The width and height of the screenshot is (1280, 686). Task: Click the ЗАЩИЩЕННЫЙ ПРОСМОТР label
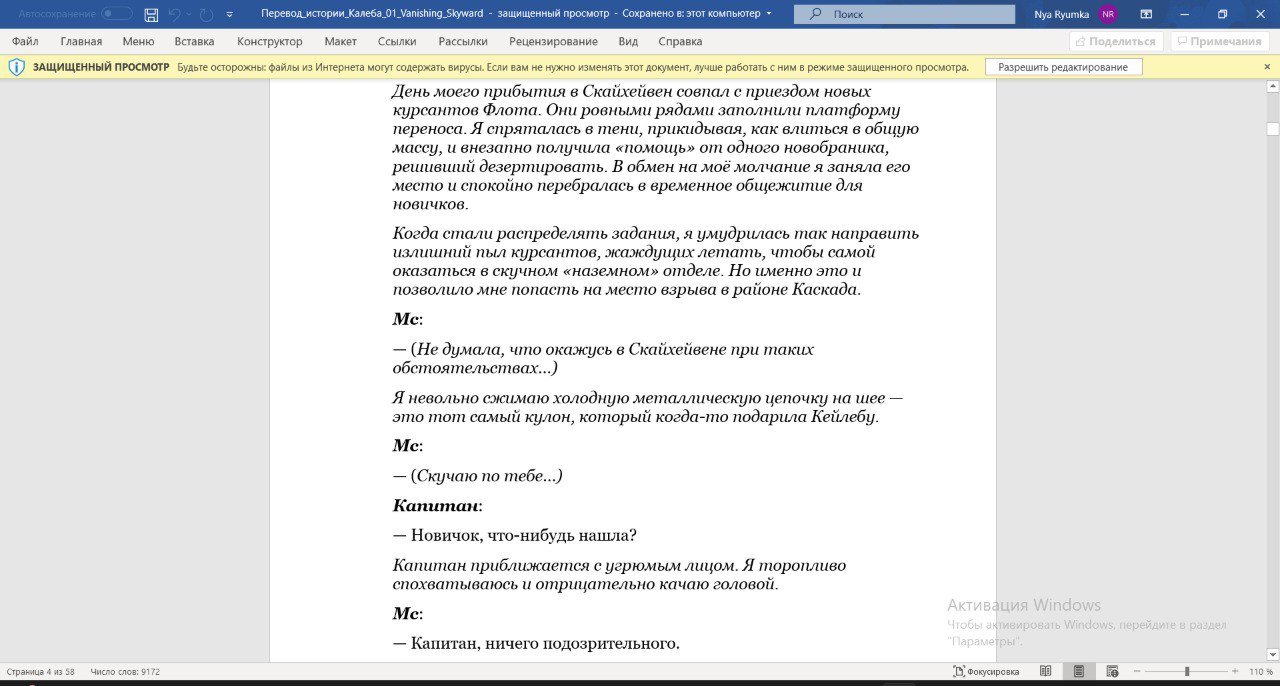(102, 67)
